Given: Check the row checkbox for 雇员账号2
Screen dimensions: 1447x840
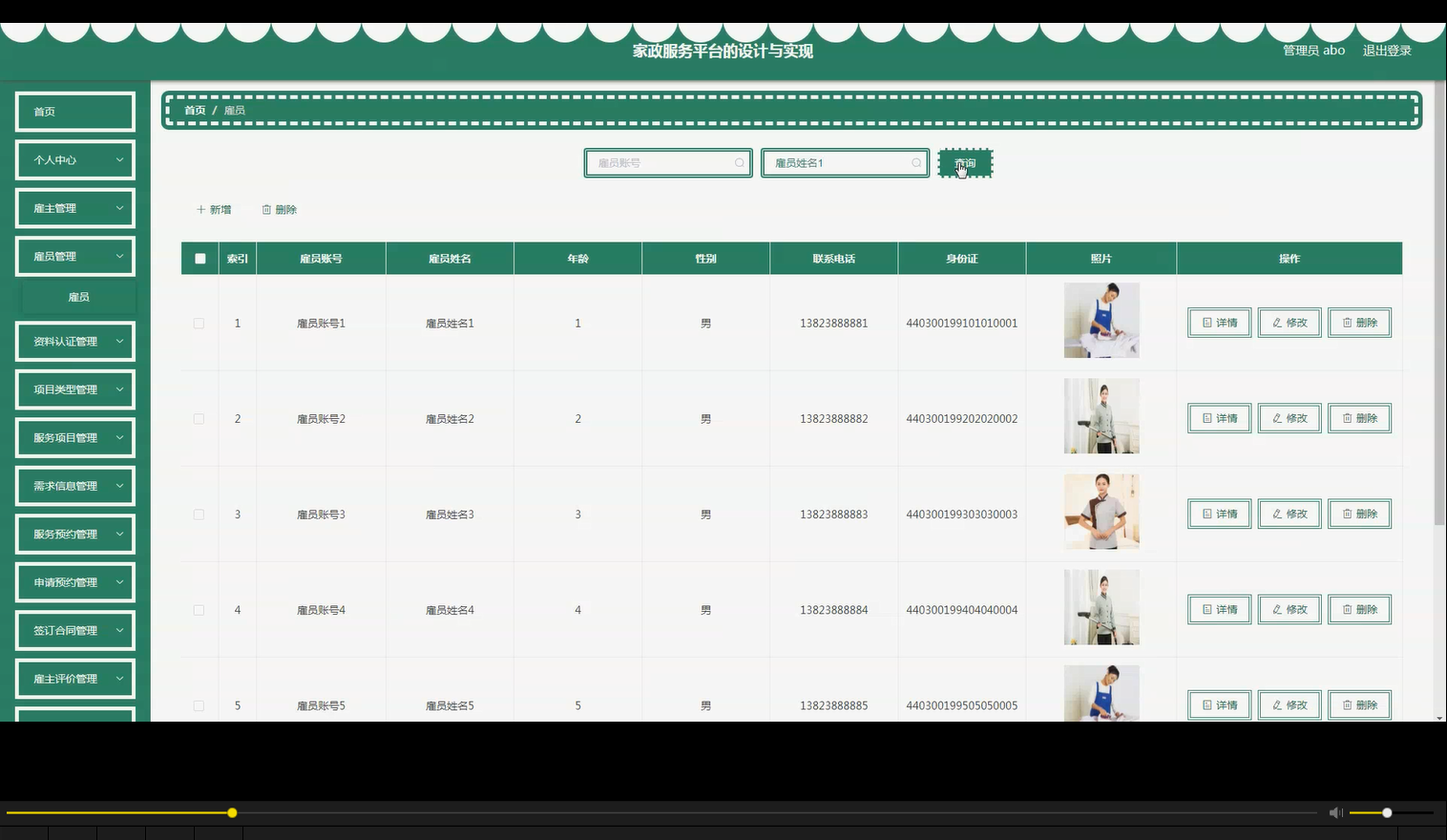Looking at the screenshot, I should click(x=199, y=419).
